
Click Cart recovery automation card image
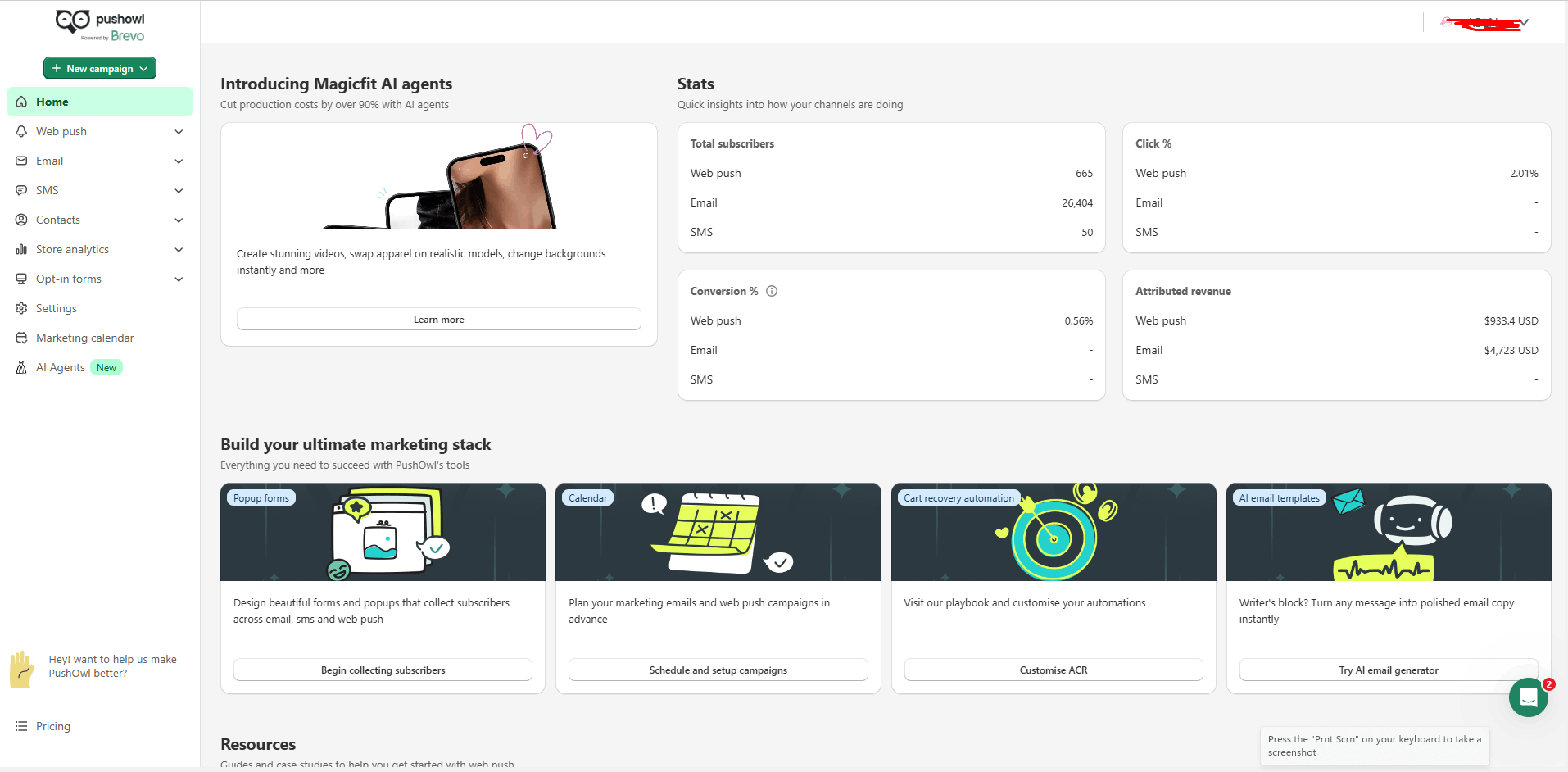[1054, 532]
